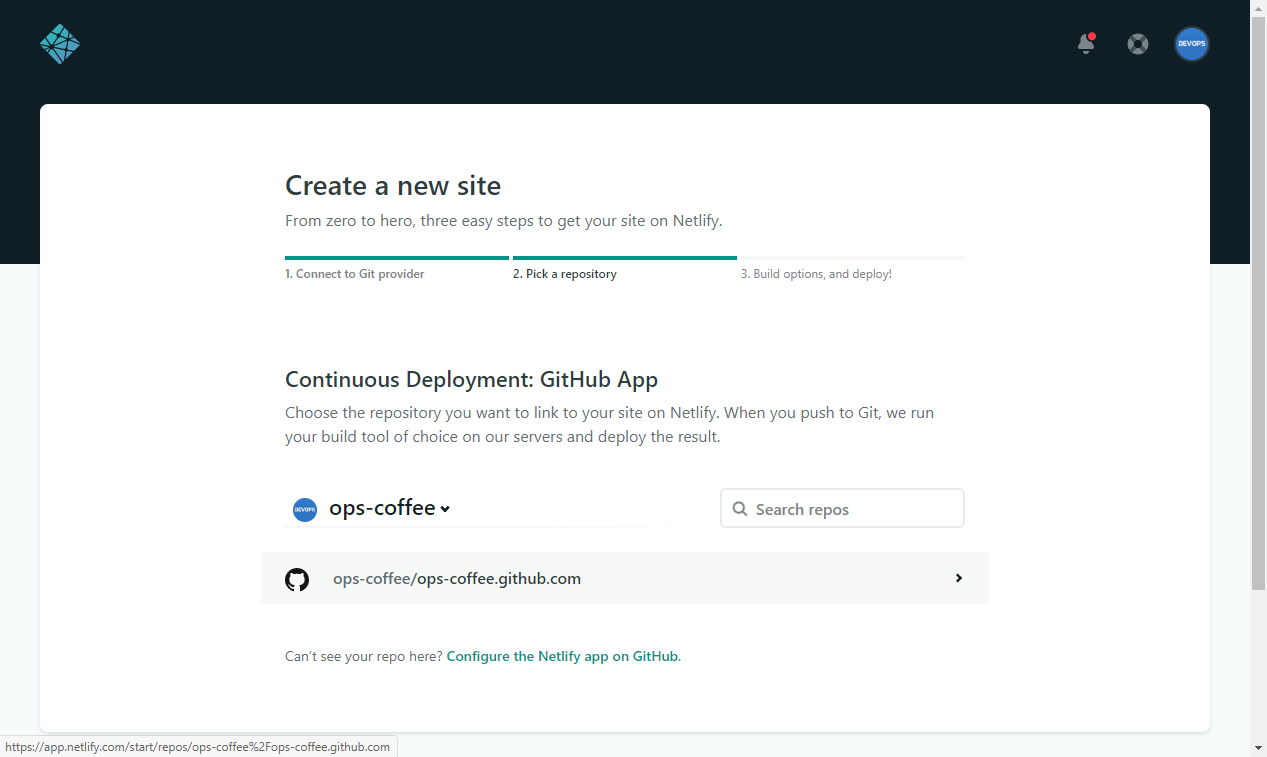Select the ops-coffee/ops-coffee.github.com repository
The width and height of the screenshot is (1267, 757).
[625, 578]
